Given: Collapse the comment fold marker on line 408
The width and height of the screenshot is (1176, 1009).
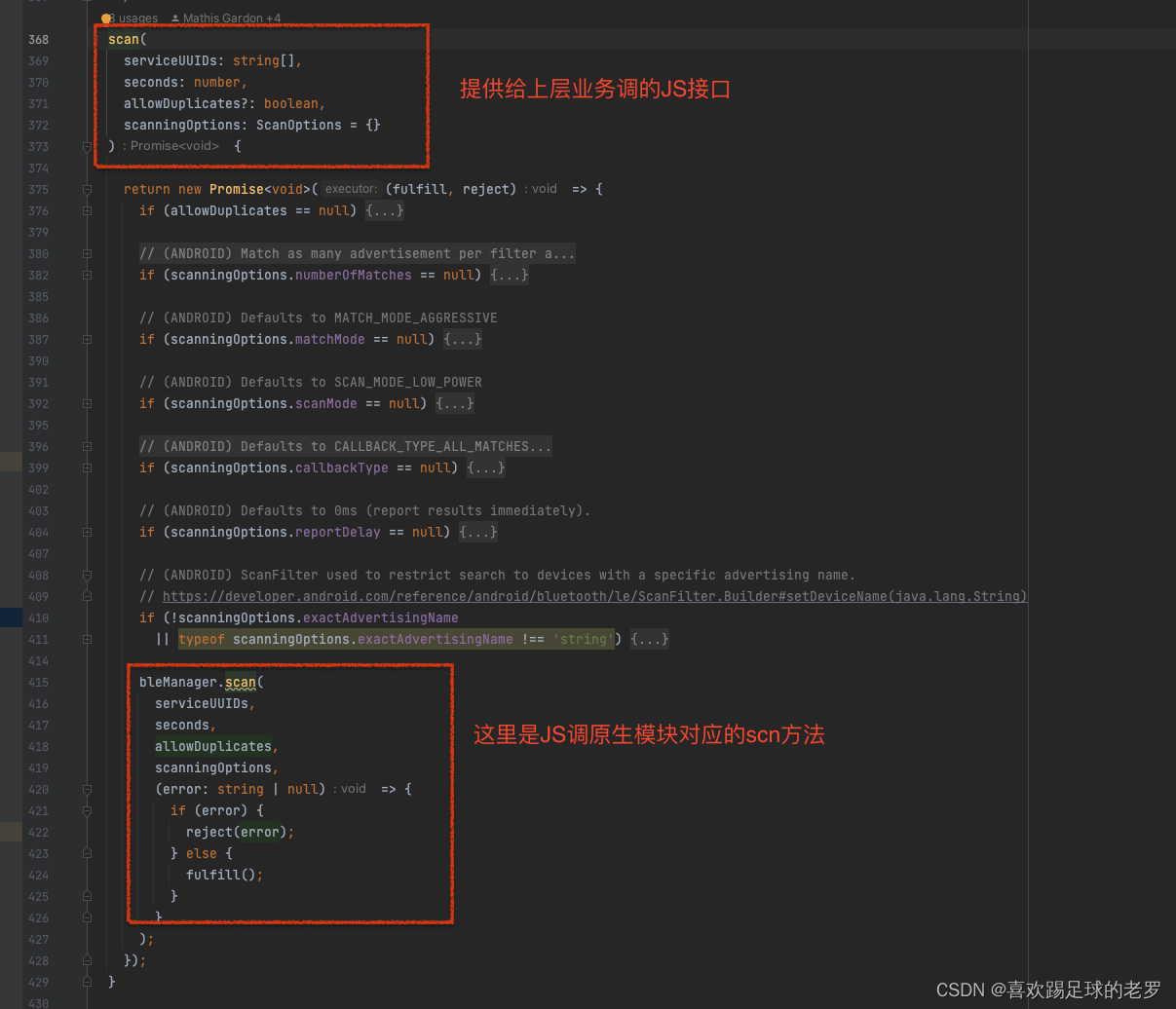Looking at the screenshot, I should pos(87,576).
